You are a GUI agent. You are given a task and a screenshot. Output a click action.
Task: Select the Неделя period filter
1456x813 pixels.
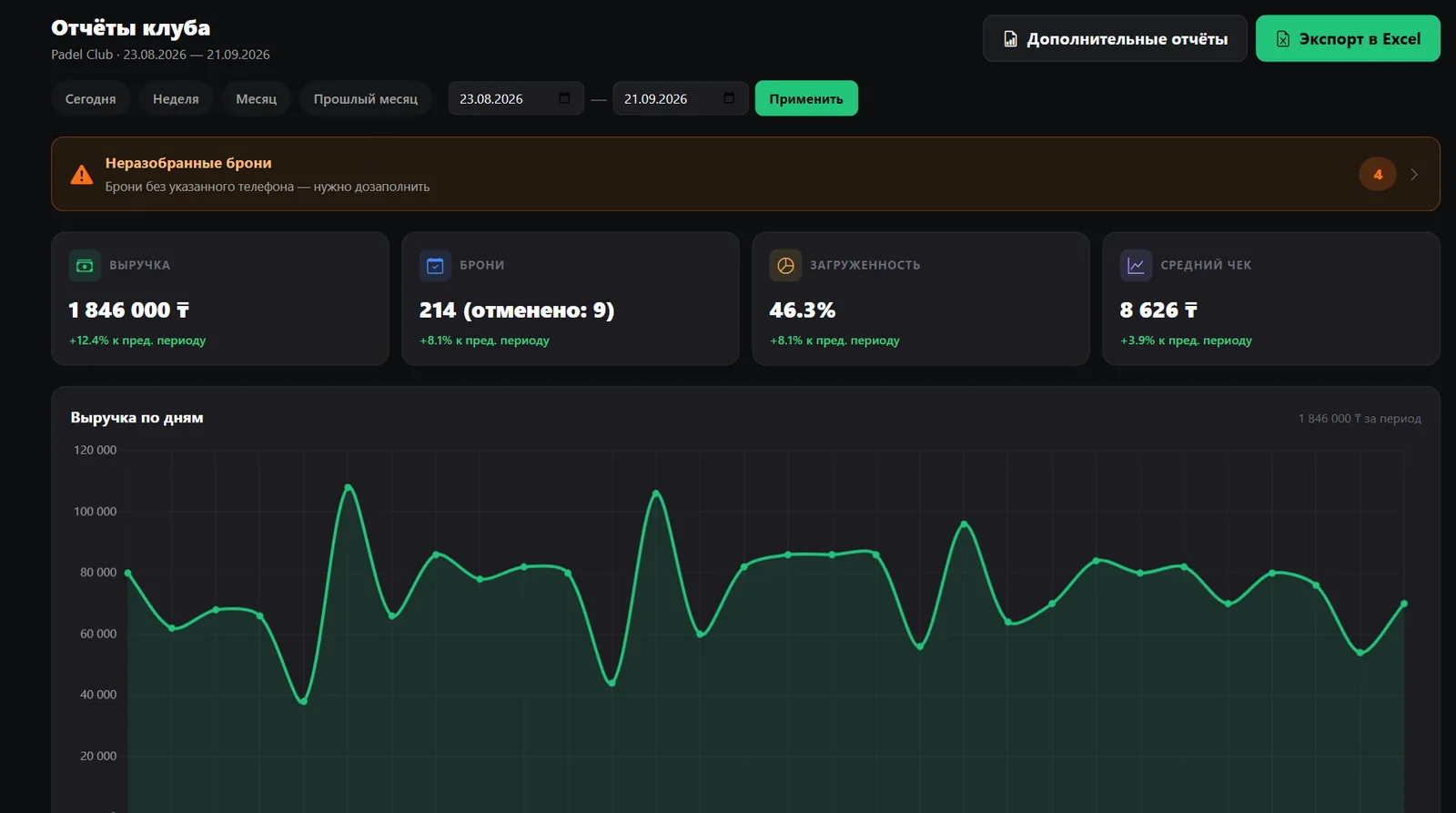(176, 98)
